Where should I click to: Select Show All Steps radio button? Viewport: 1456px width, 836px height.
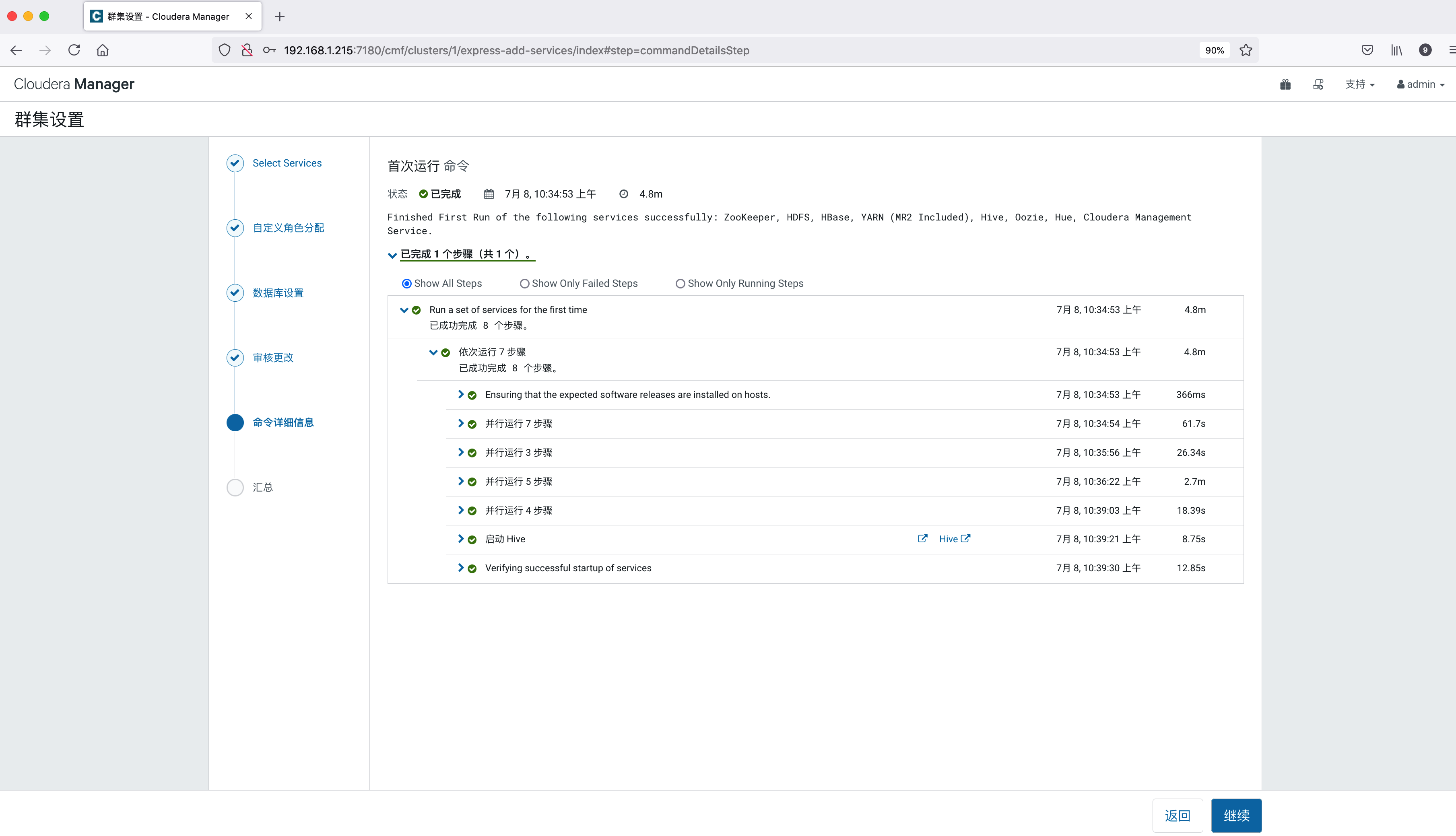(406, 284)
